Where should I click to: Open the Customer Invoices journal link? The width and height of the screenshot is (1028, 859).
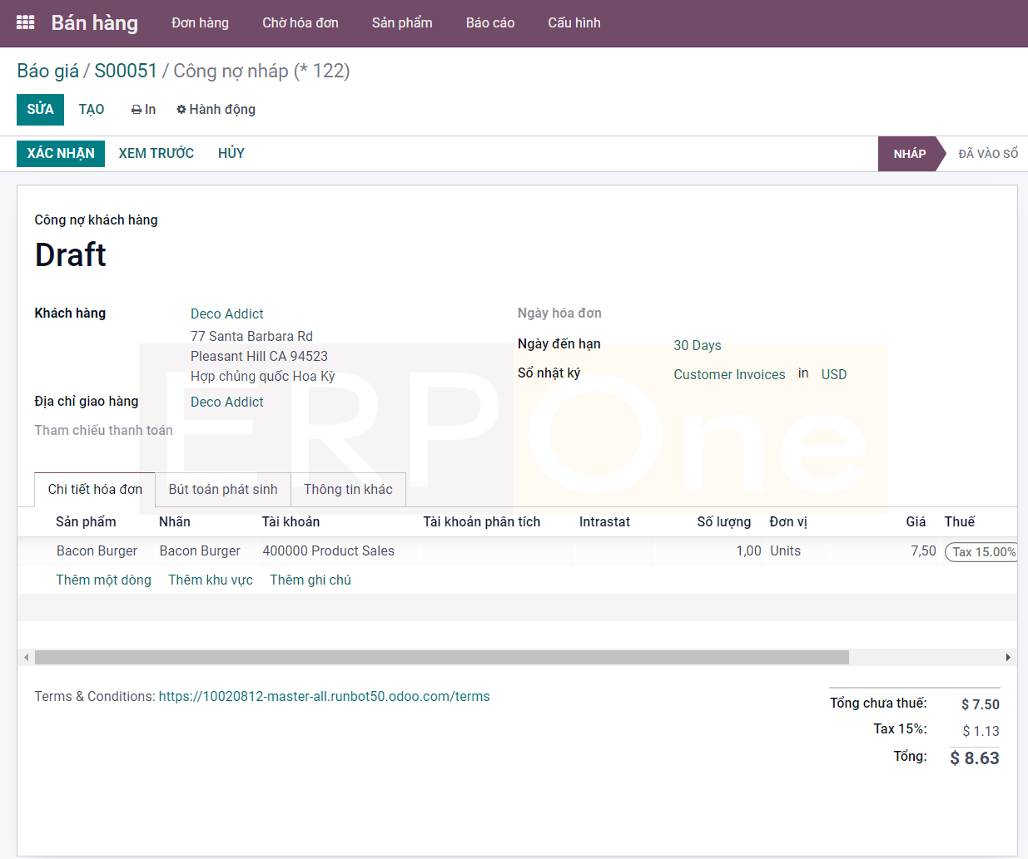[729, 374]
